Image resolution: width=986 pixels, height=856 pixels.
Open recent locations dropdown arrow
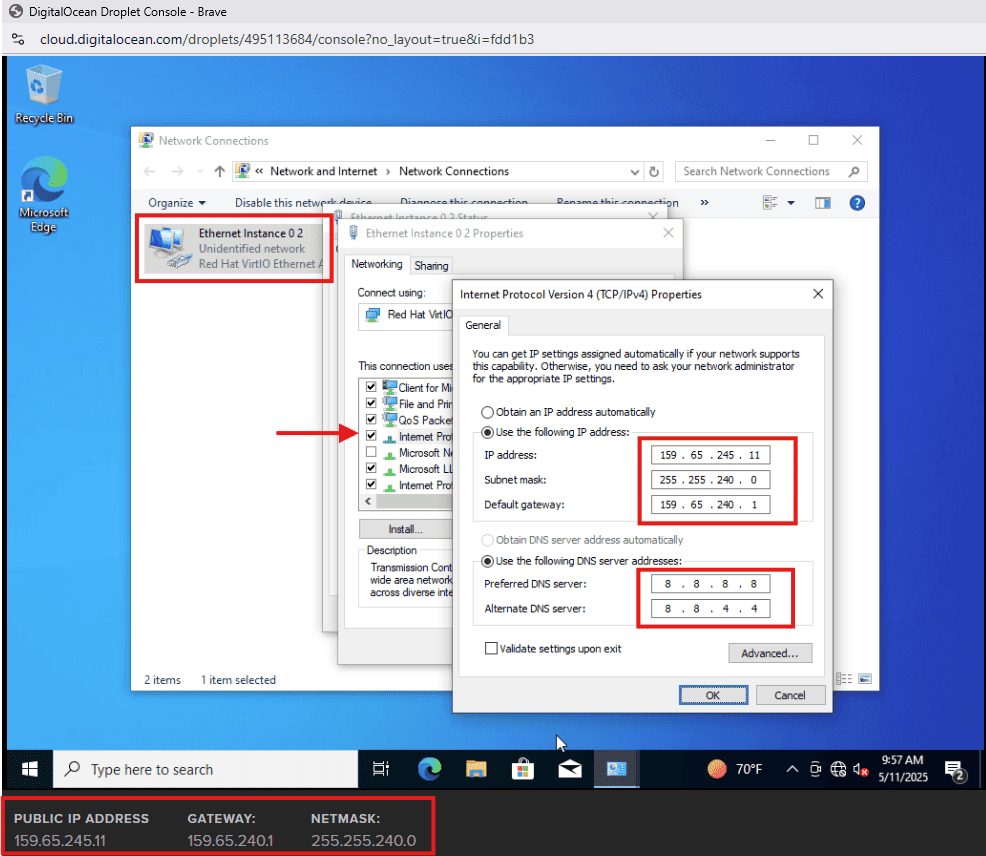click(x=200, y=171)
